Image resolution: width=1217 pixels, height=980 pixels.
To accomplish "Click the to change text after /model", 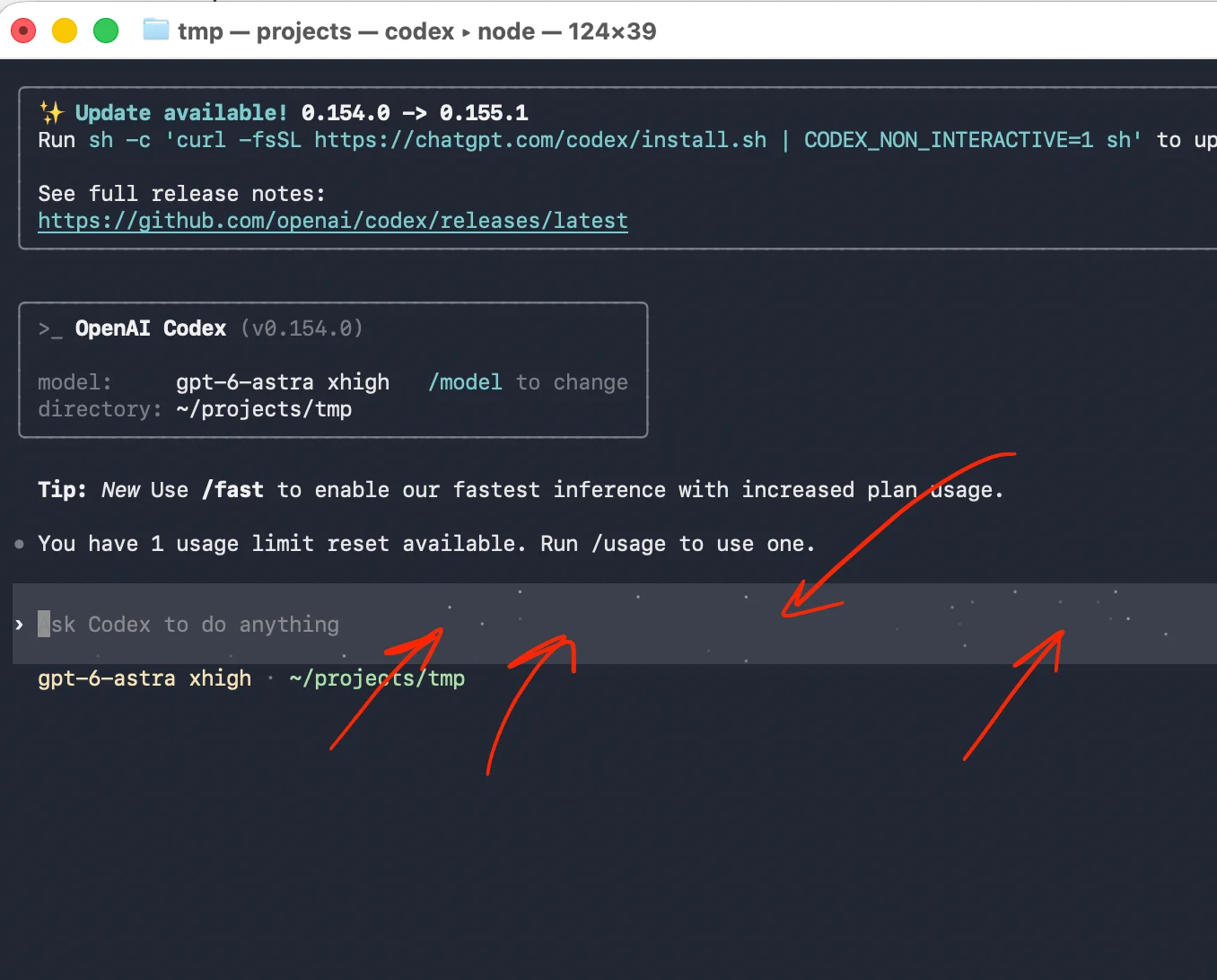I will (x=572, y=382).
